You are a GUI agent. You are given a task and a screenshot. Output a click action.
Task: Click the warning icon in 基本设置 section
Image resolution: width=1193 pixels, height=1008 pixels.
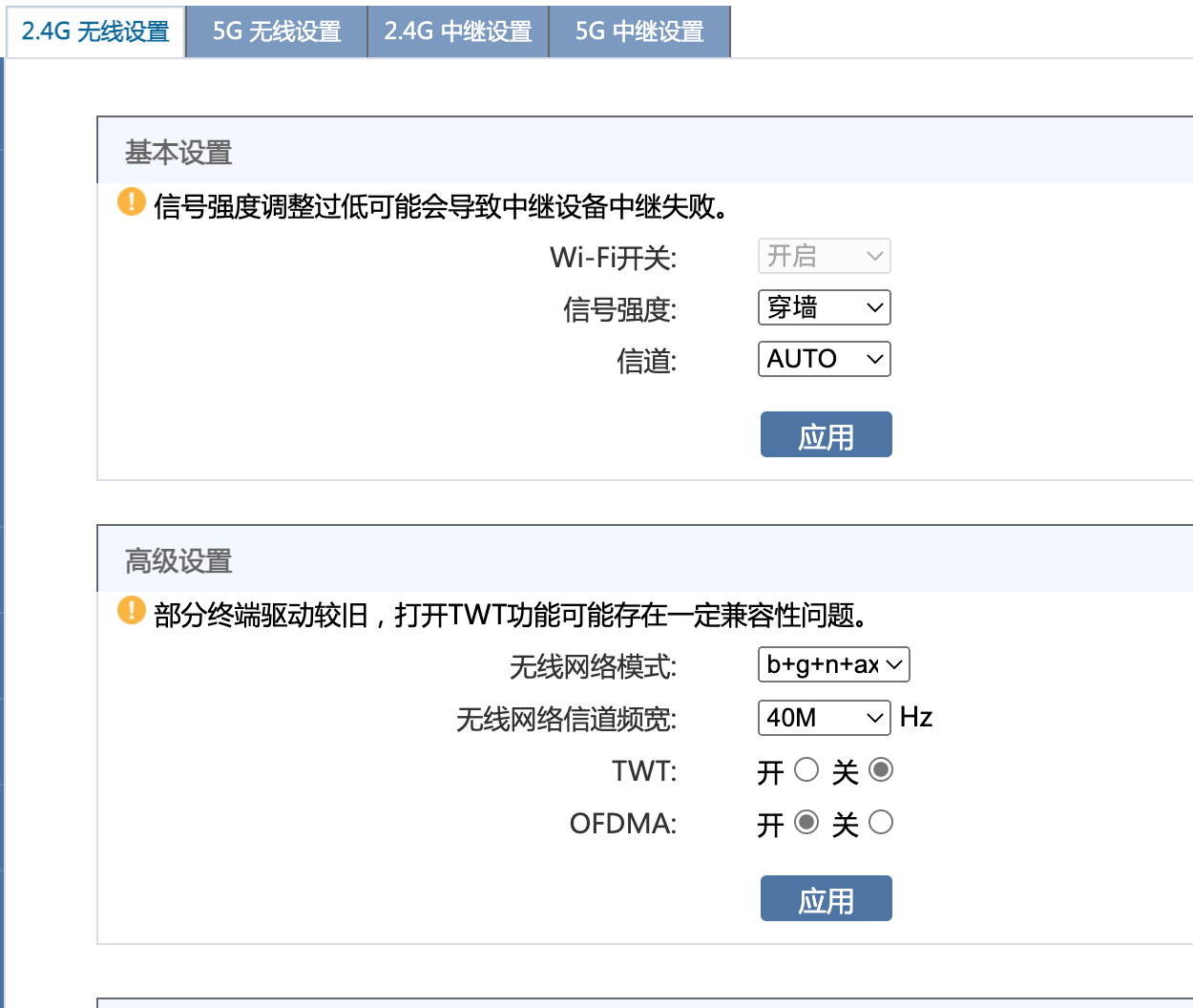click(132, 202)
